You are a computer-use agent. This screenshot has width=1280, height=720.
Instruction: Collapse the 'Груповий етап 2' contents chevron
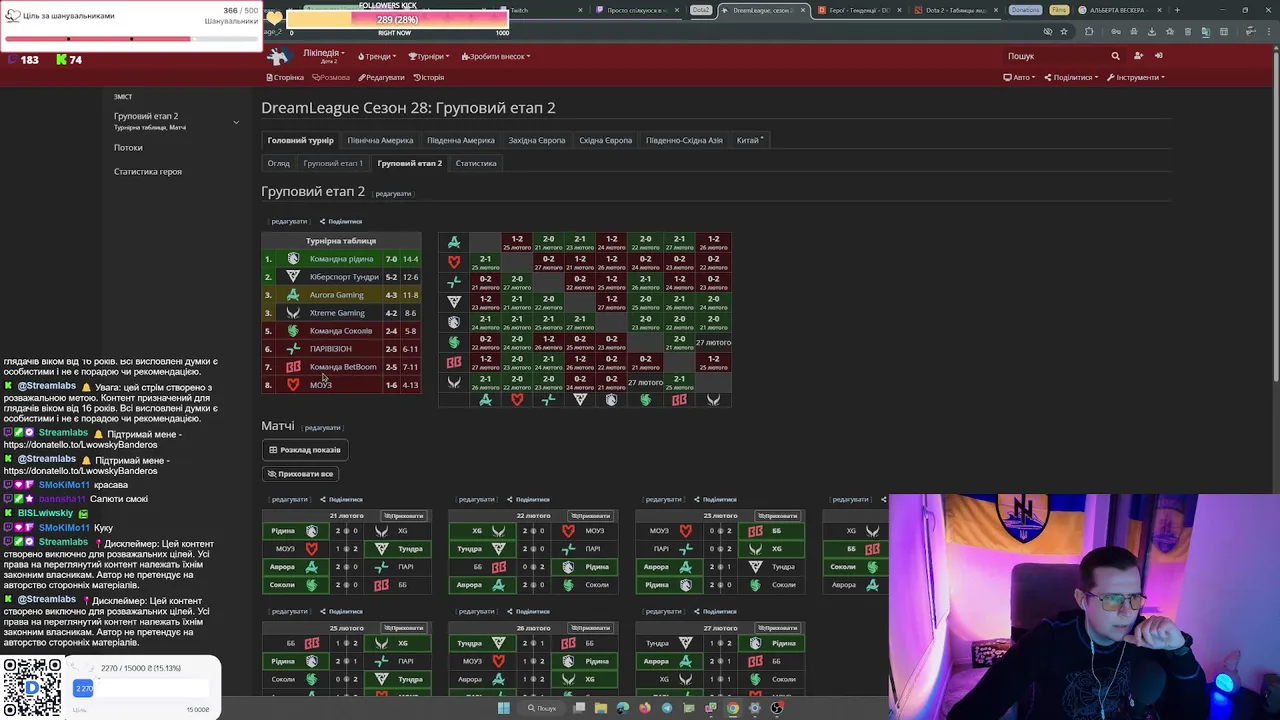(x=236, y=122)
